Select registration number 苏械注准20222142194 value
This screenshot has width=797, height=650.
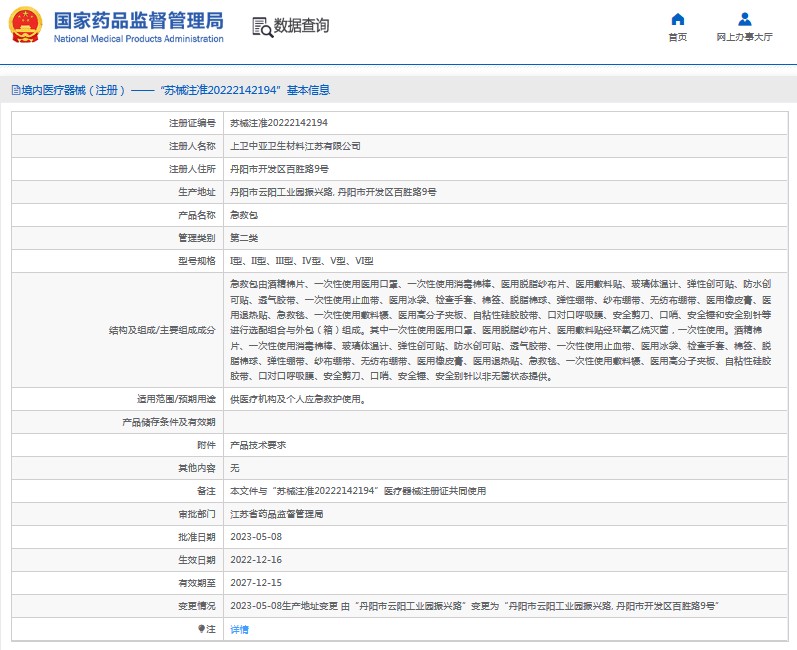(x=279, y=123)
